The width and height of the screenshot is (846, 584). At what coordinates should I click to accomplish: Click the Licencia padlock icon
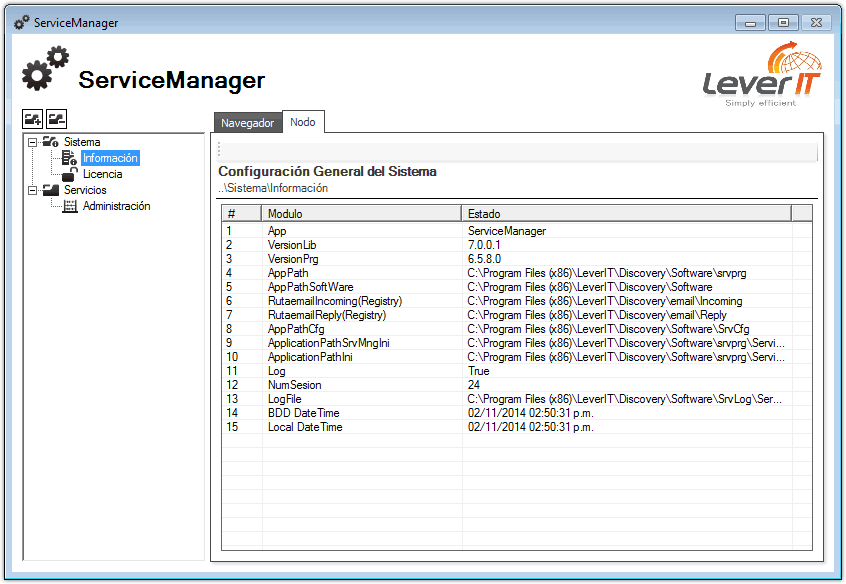click(70, 174)
